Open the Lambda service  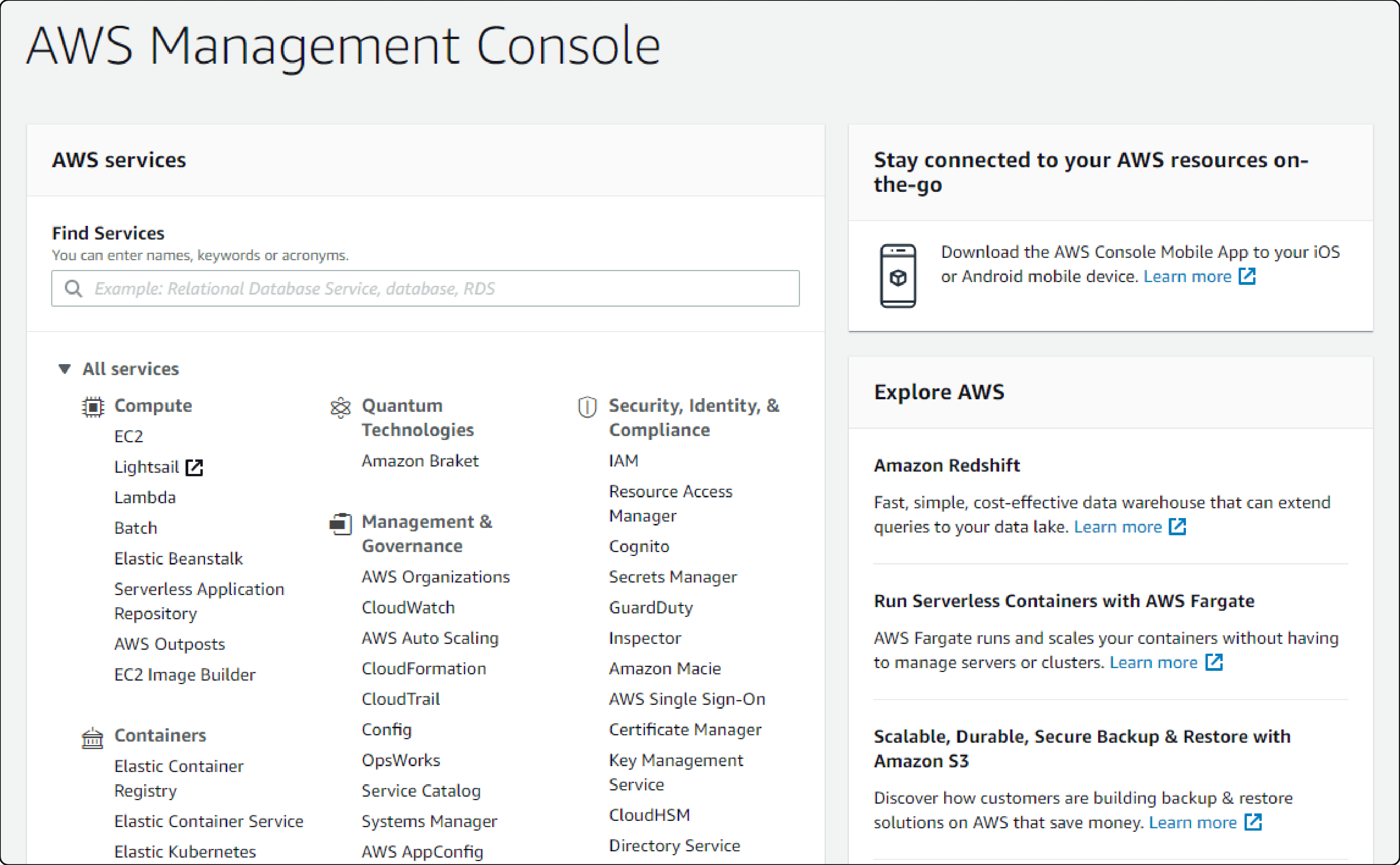coord(145,498)
